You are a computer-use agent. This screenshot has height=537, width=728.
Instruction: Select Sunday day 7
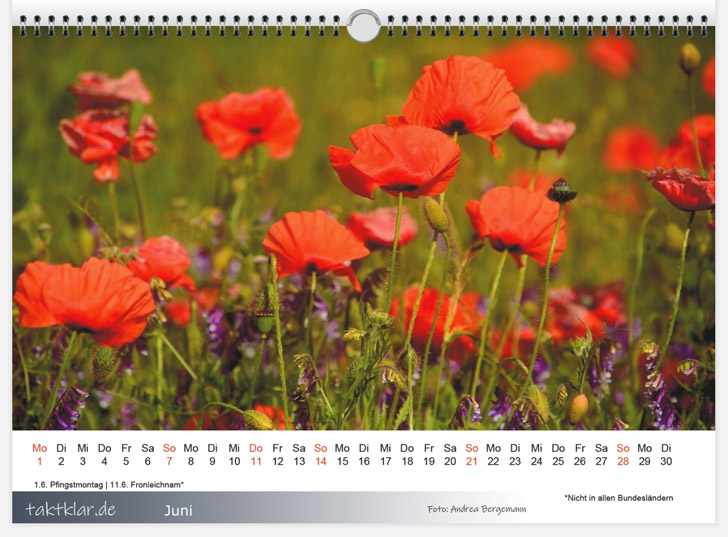(x=169, y=461)
